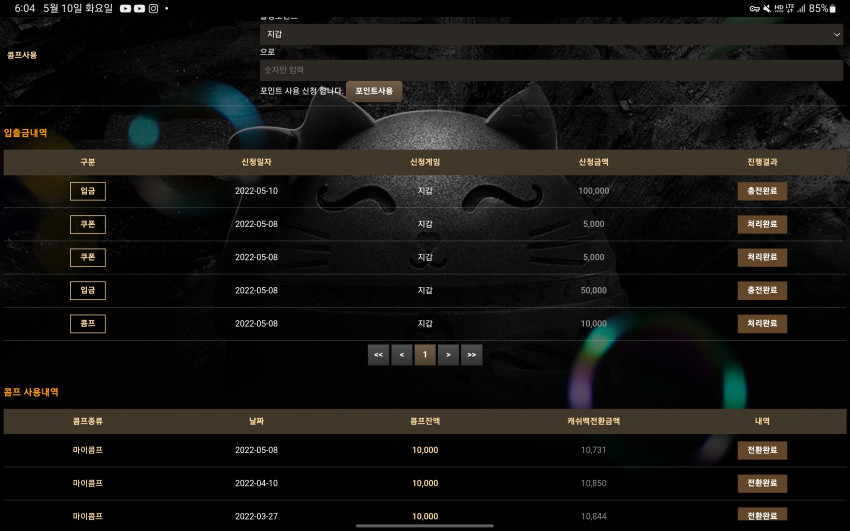The width and height of the screenshot is (850, 531).
Task: Click the 내역 column header
Action: click(762, 421)
